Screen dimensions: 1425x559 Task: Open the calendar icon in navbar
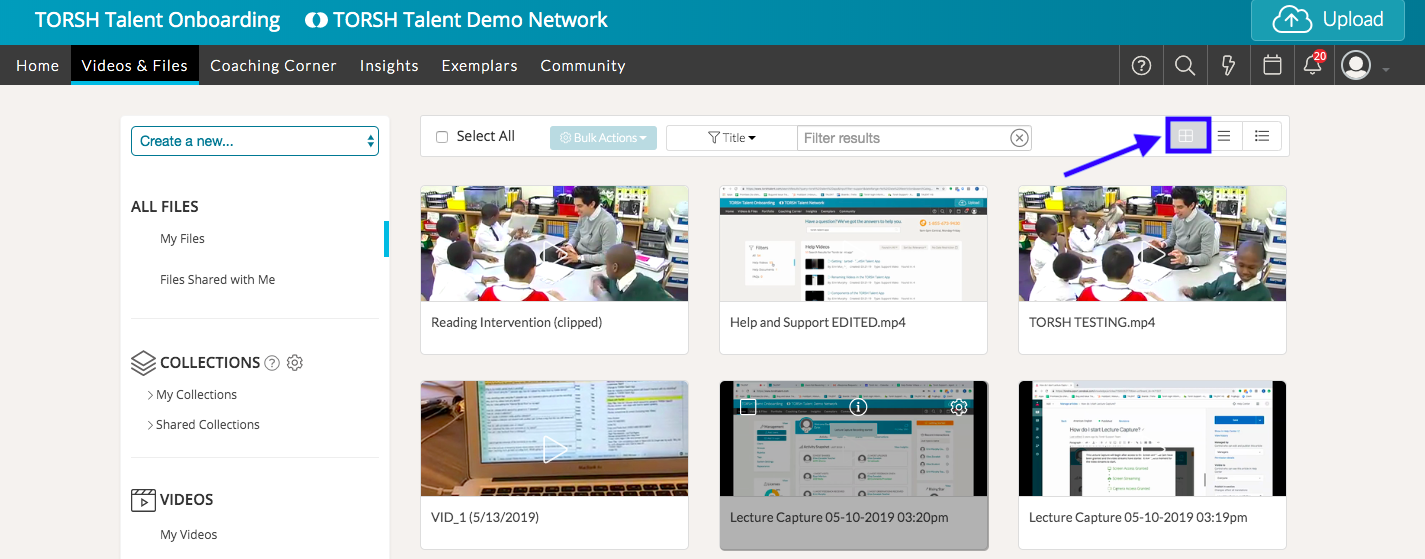1272,66
